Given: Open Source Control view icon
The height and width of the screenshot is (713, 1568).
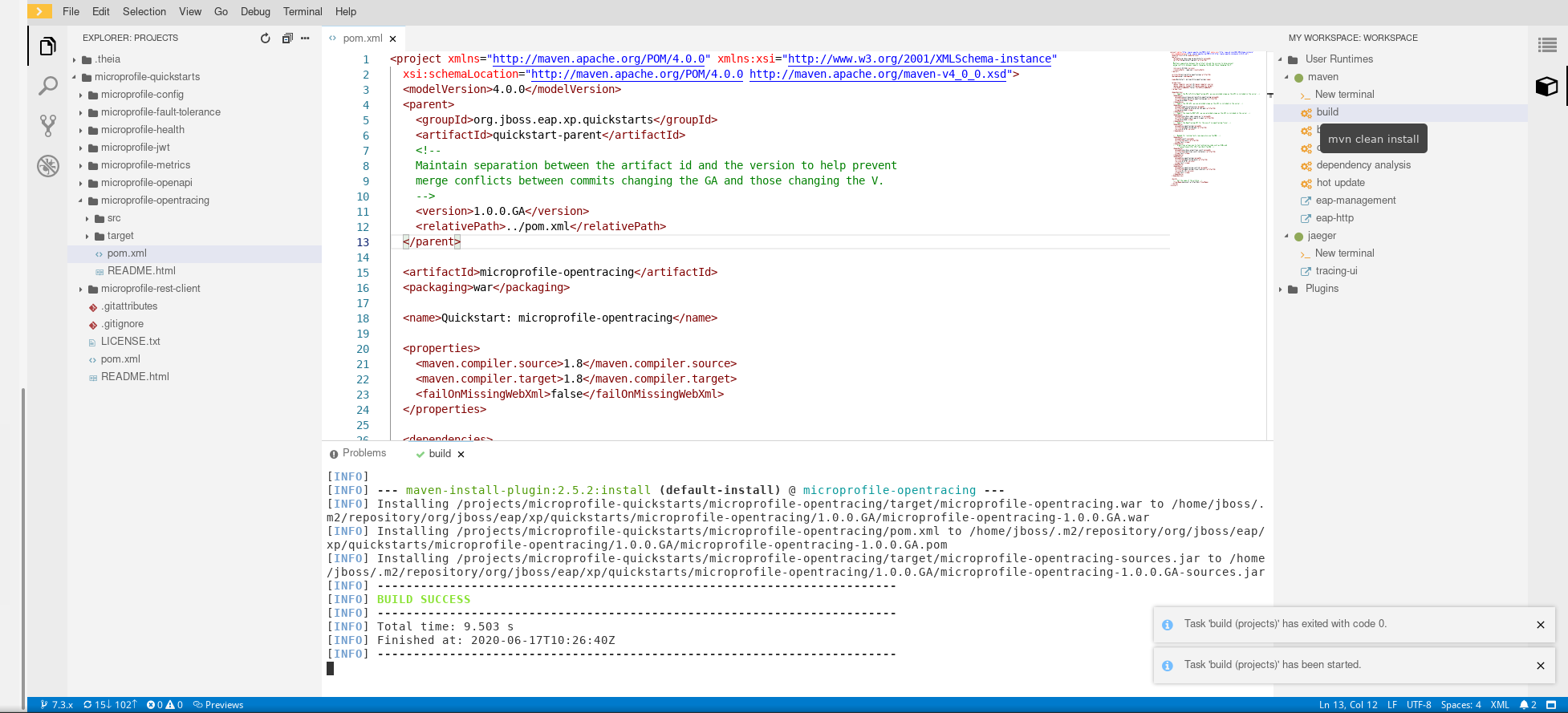Looking at the screenshot, I should pyautogui.click(x=48, y=125).
